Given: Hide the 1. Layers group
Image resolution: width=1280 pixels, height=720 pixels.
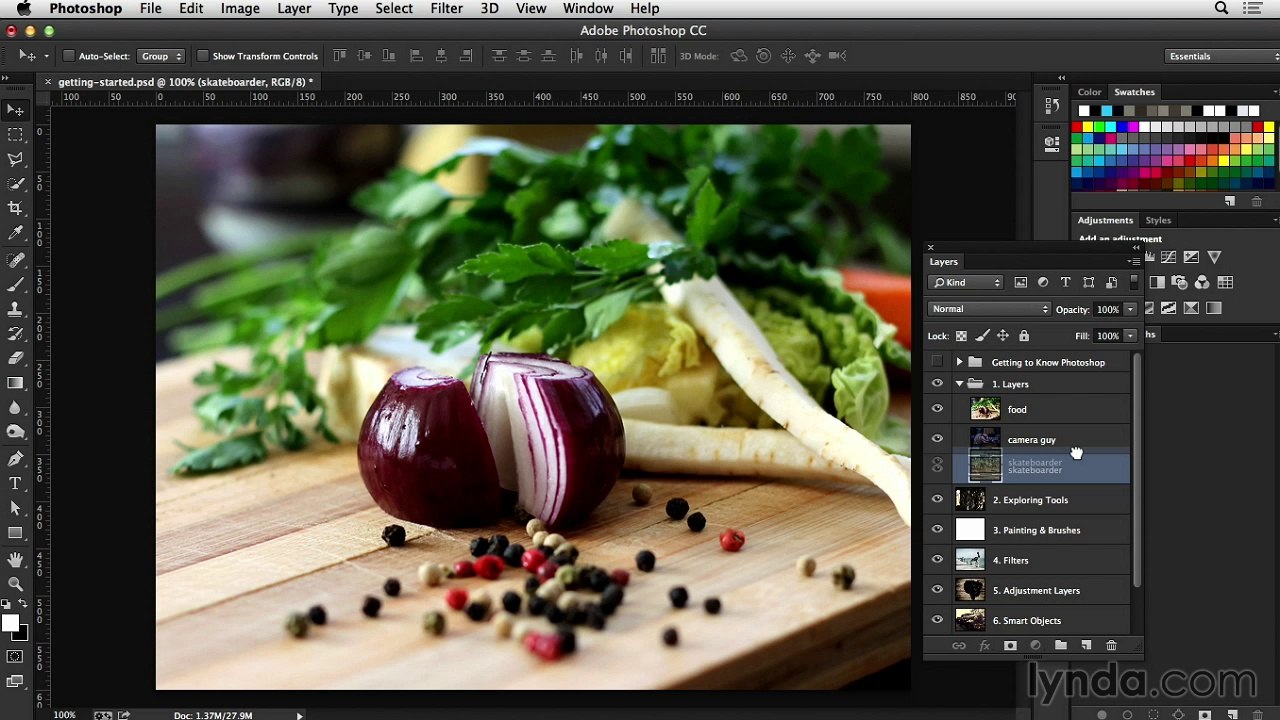Looking at the screenshot, I should (937, 384).
